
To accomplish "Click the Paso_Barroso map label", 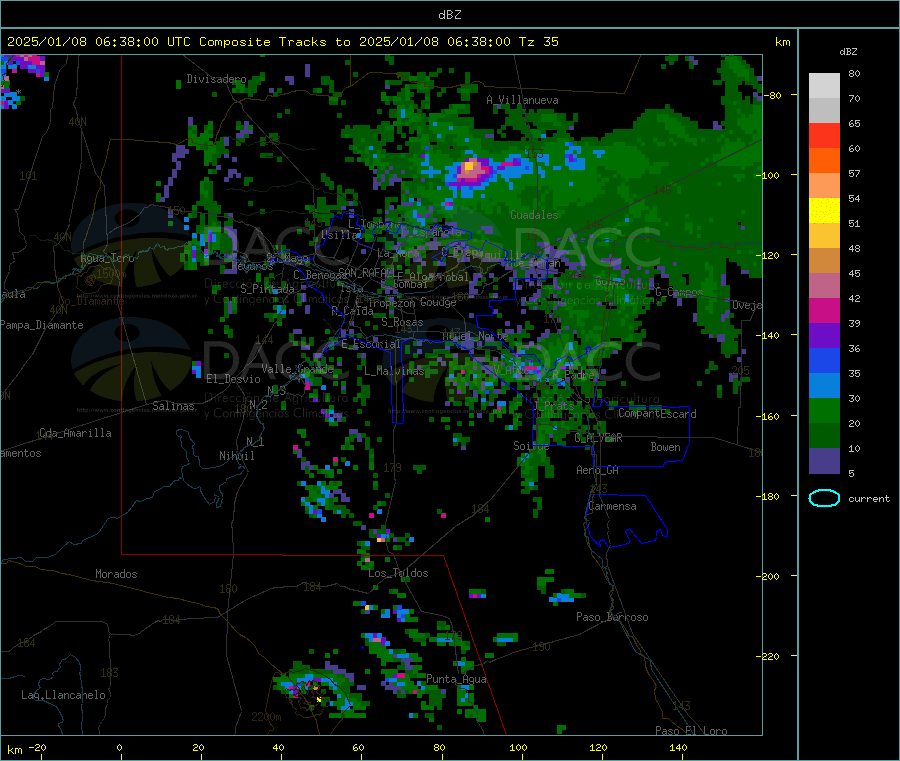I will [612, 617].
